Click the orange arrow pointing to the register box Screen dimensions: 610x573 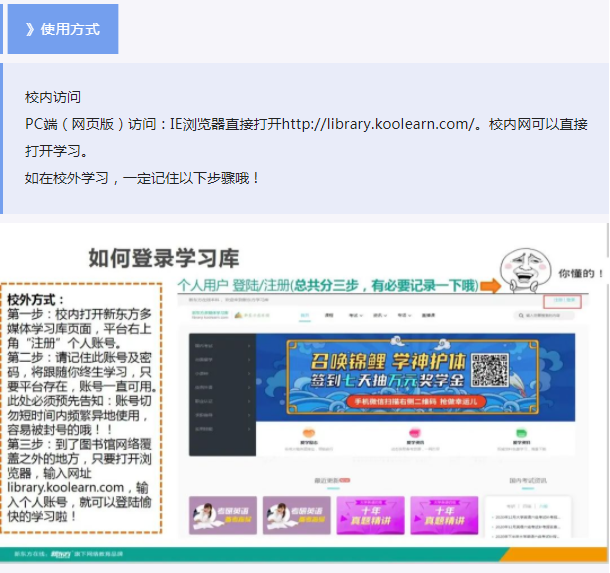point(488,286)
